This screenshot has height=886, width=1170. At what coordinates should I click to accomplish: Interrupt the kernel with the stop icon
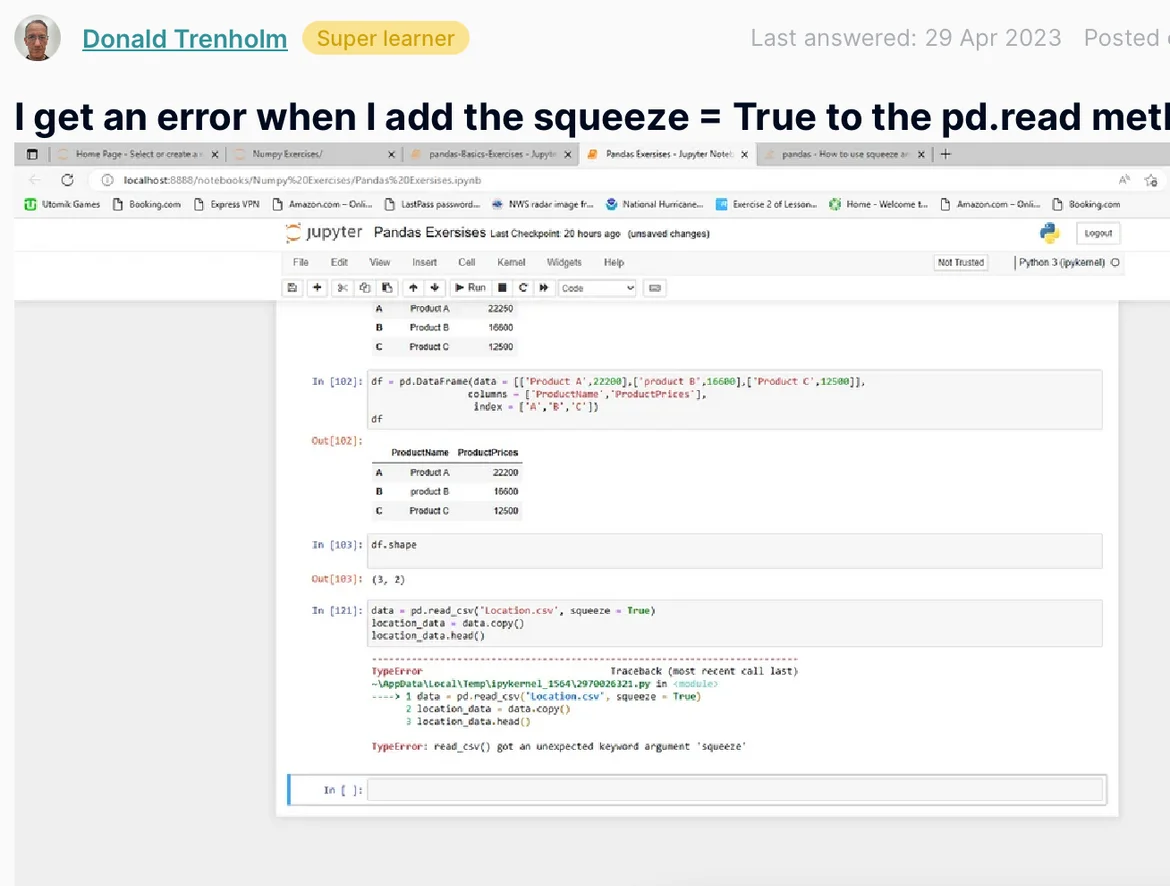pos(502,288)
